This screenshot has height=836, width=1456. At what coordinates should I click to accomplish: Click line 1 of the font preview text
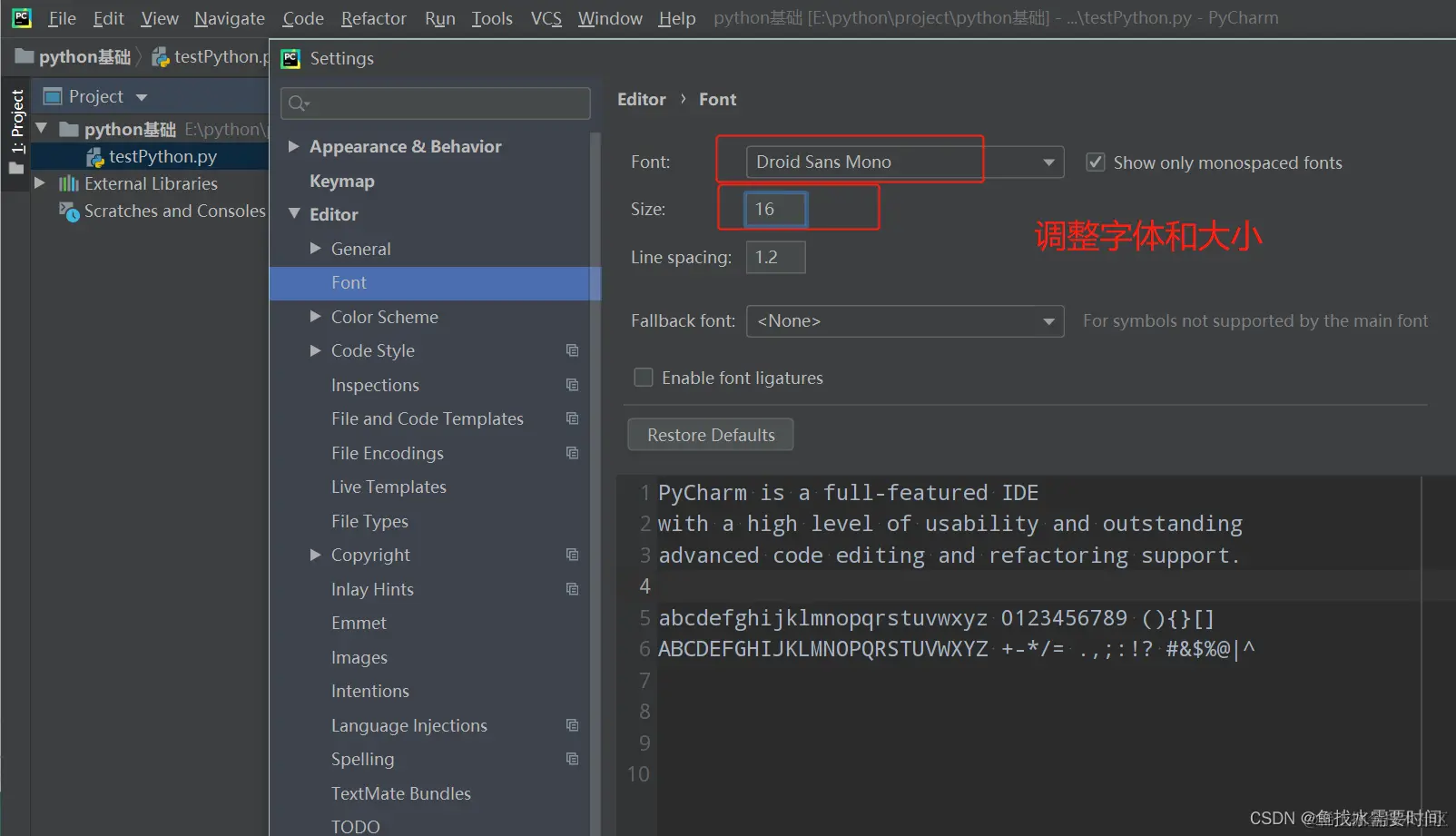click(x=848, y=493)
